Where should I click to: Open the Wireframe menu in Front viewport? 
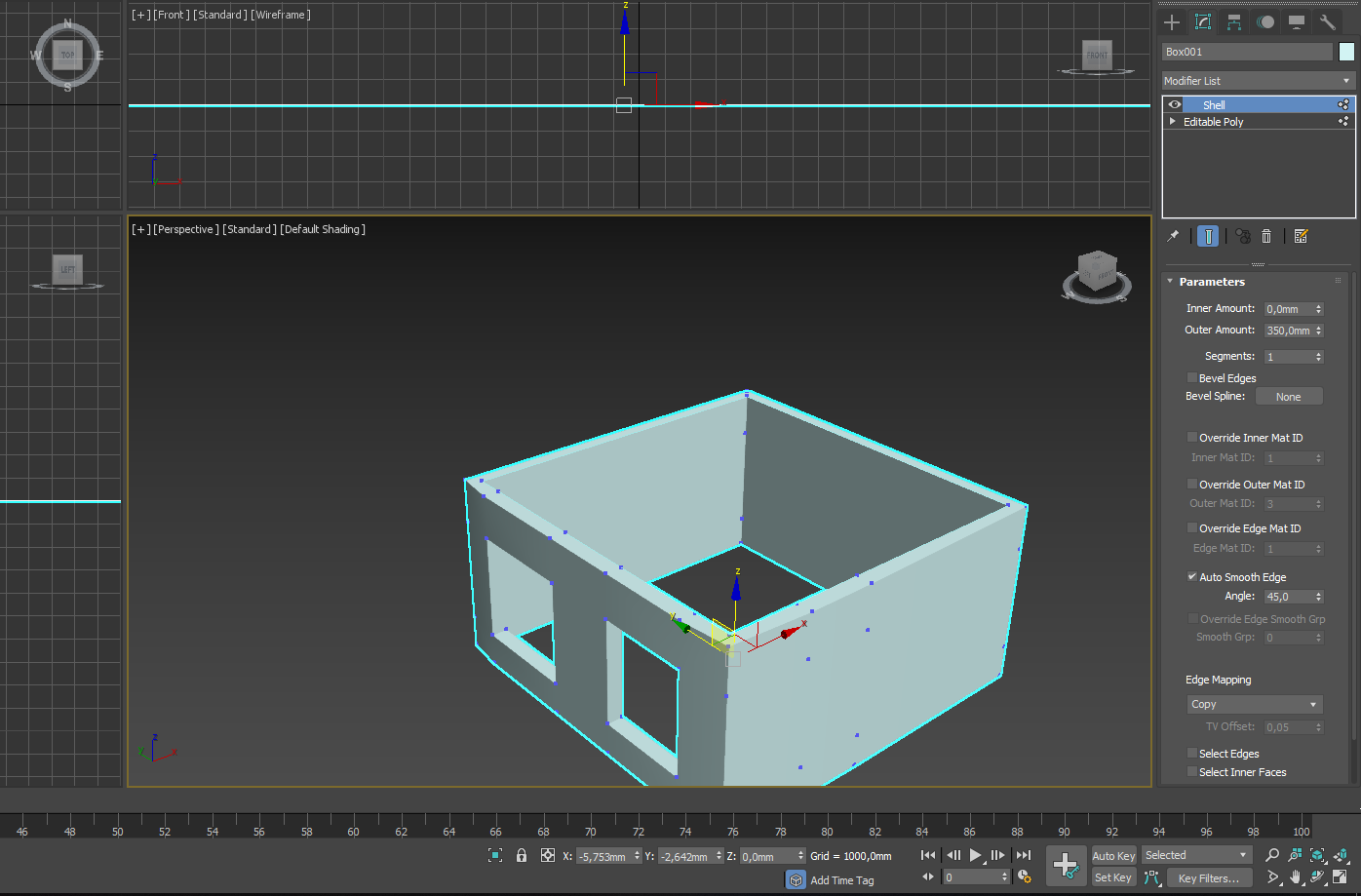[282, 15]
